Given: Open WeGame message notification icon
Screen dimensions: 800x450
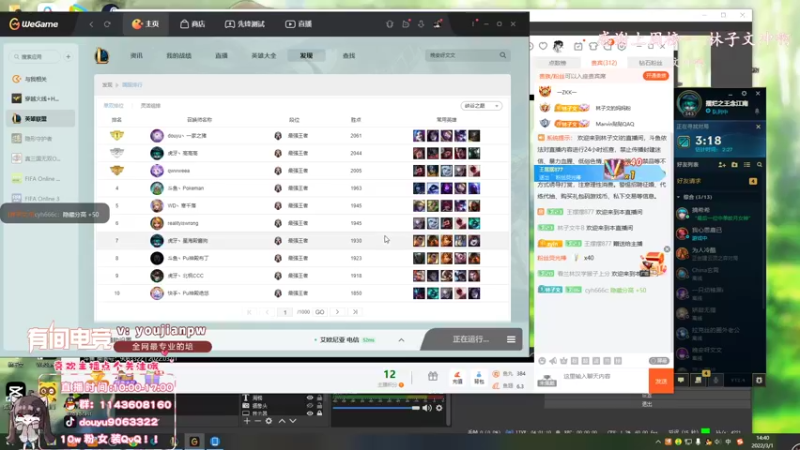Looking at the screenshot, I should coord(406,24).
